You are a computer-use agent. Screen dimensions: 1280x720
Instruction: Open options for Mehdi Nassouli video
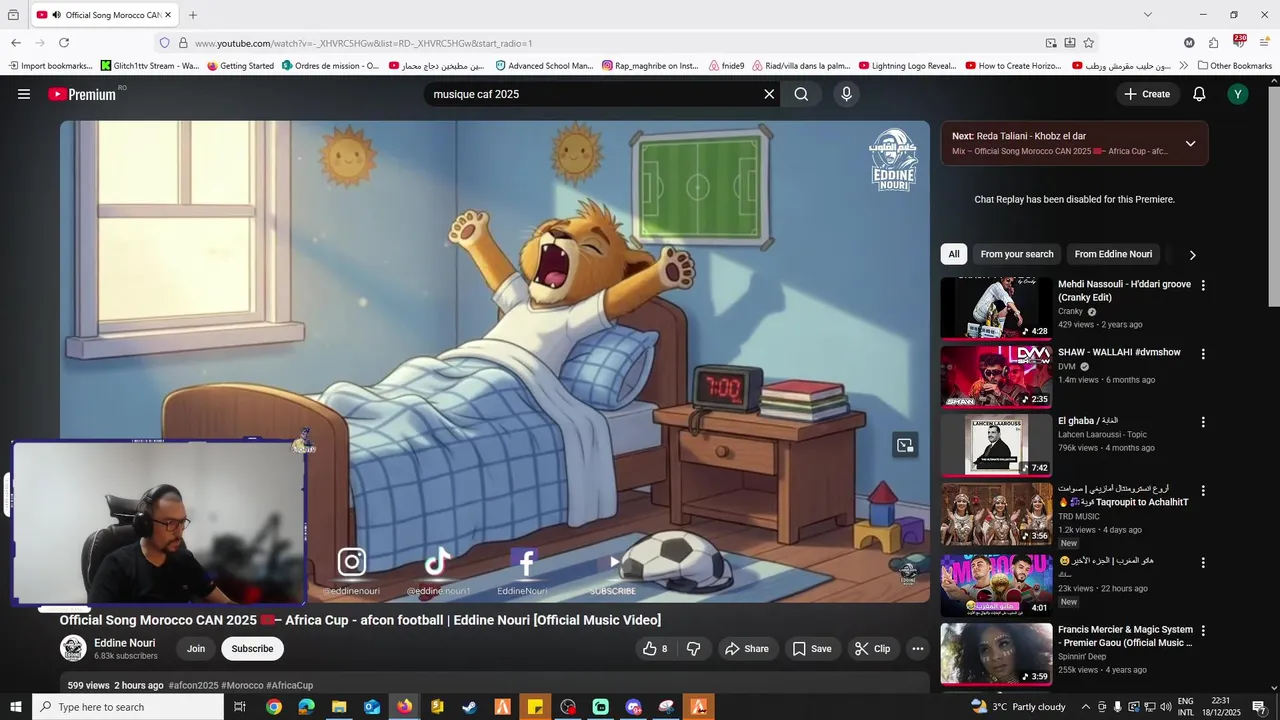[x=1203, y=285]
